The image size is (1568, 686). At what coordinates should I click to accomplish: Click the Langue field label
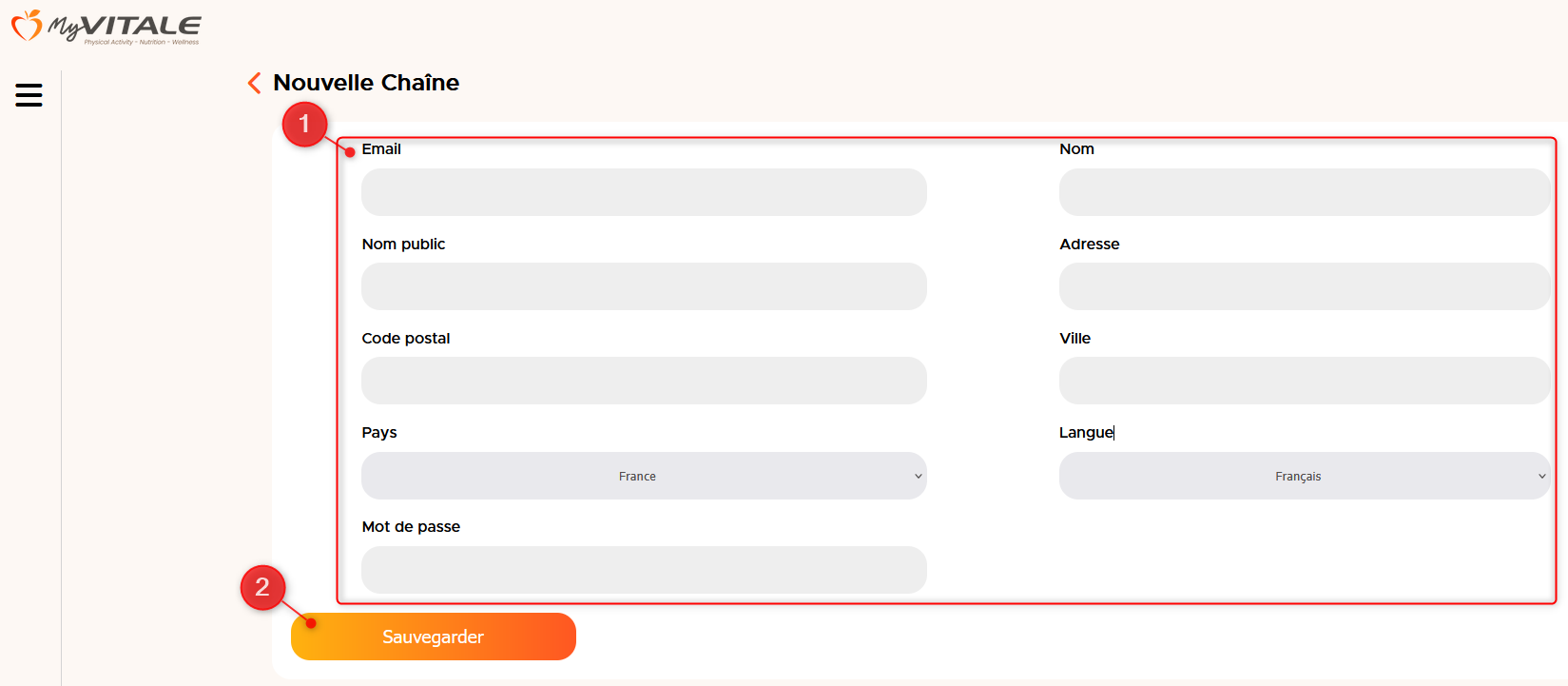[x=1086, y=432]
